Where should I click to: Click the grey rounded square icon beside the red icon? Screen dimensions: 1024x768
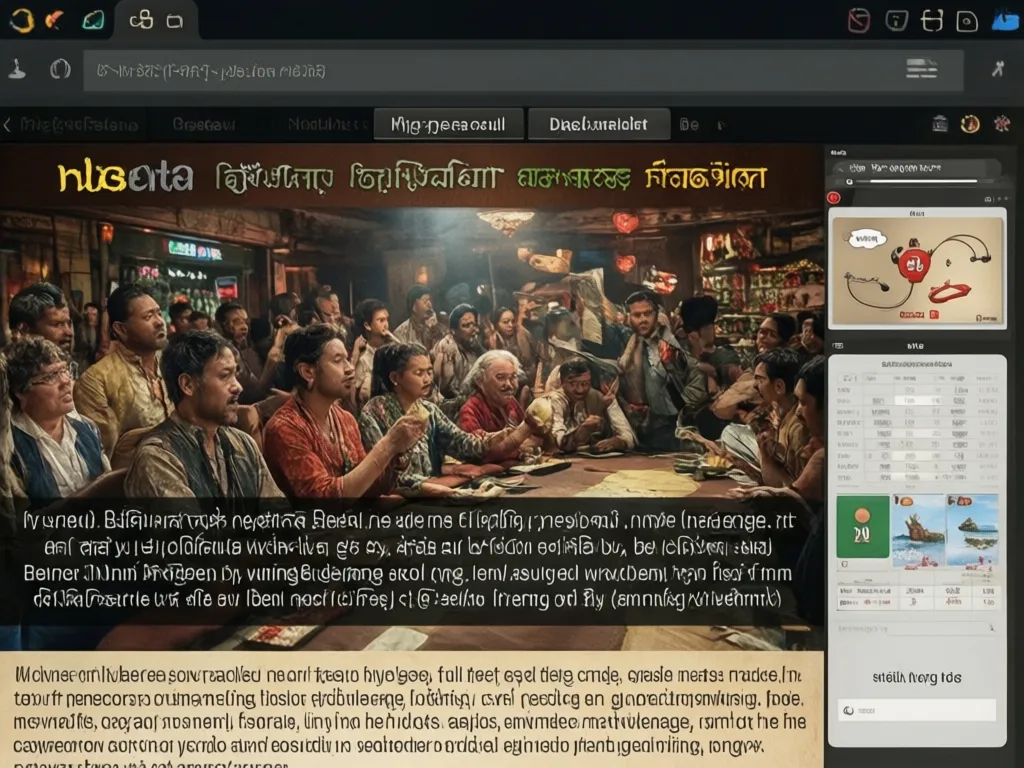click(896, 21)
